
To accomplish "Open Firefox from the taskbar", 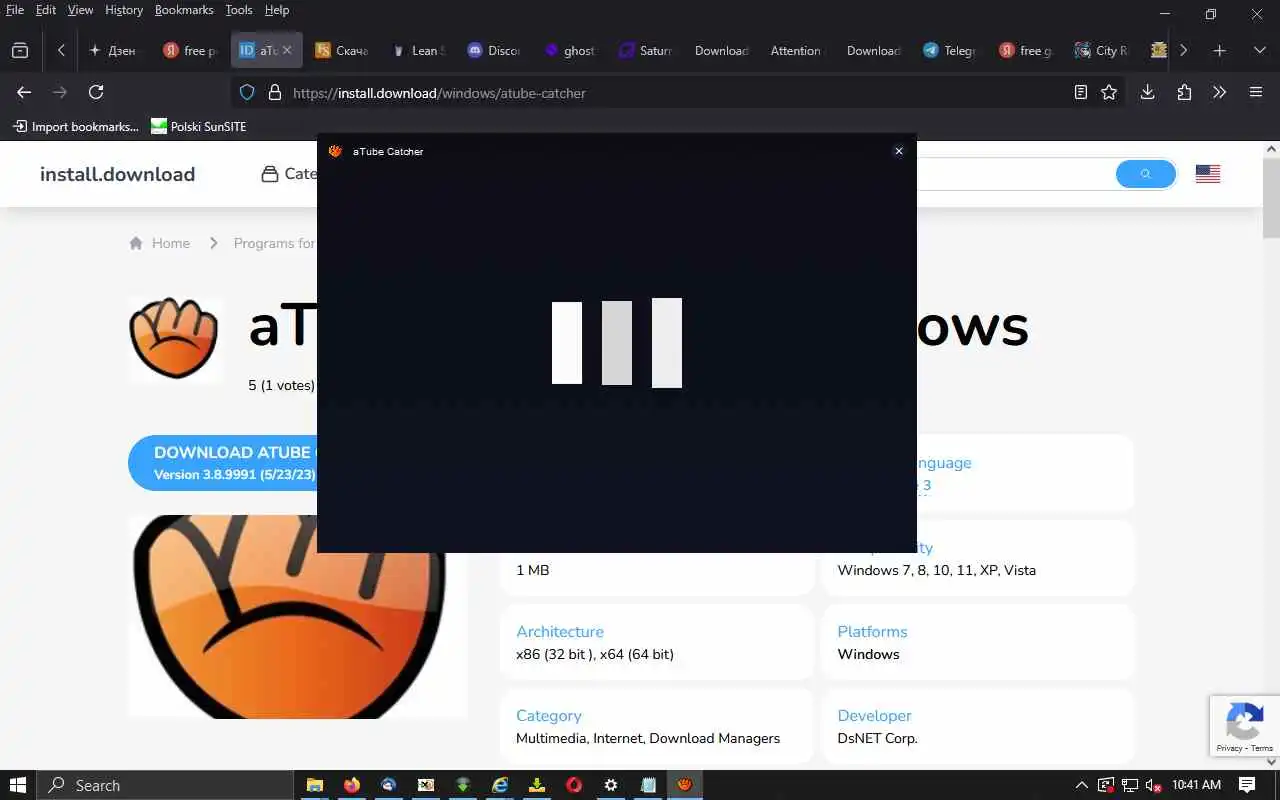I will point(351,785).
